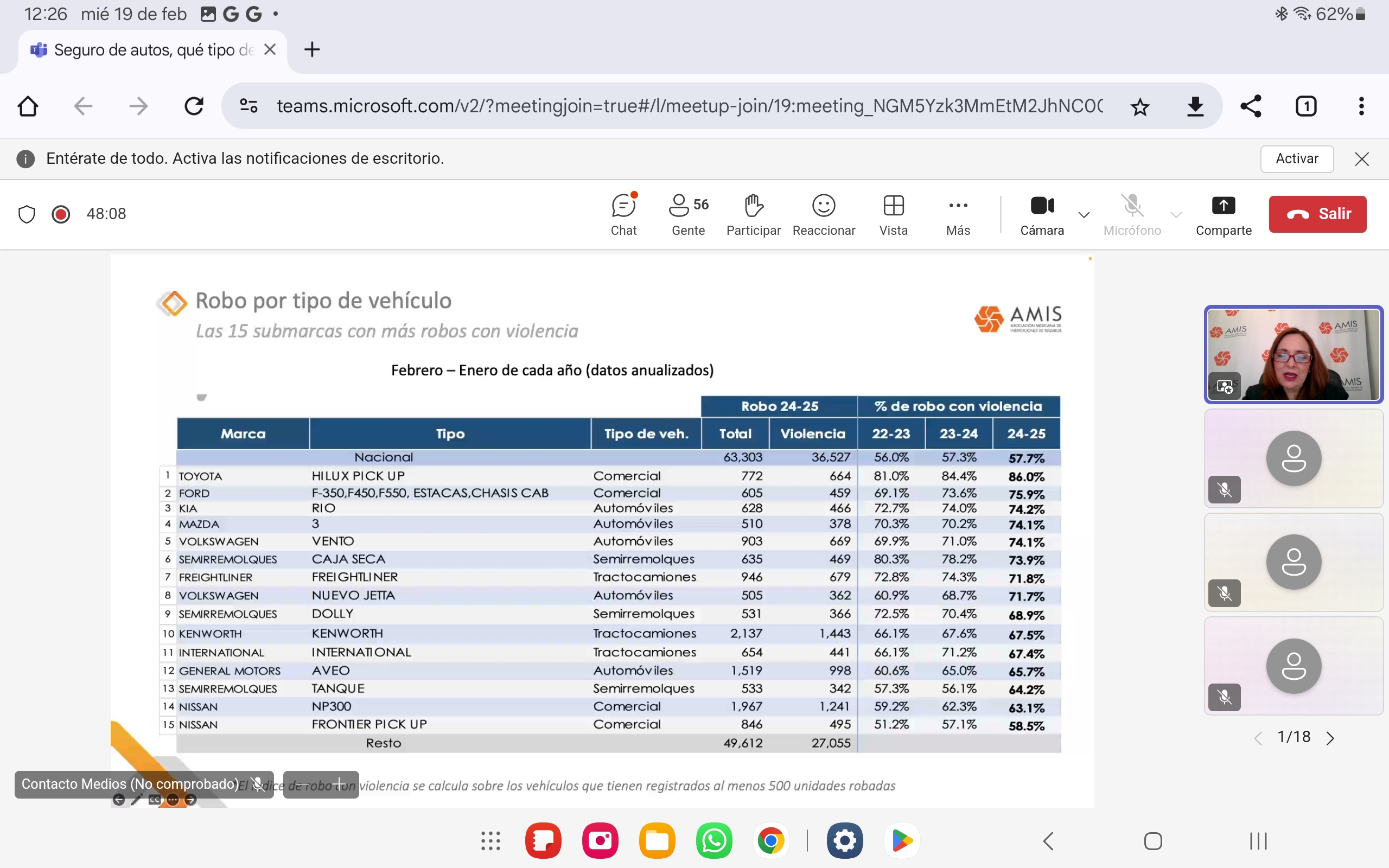Open slide more options dots
Screen dimensions: 1389x868
point(173,800)
